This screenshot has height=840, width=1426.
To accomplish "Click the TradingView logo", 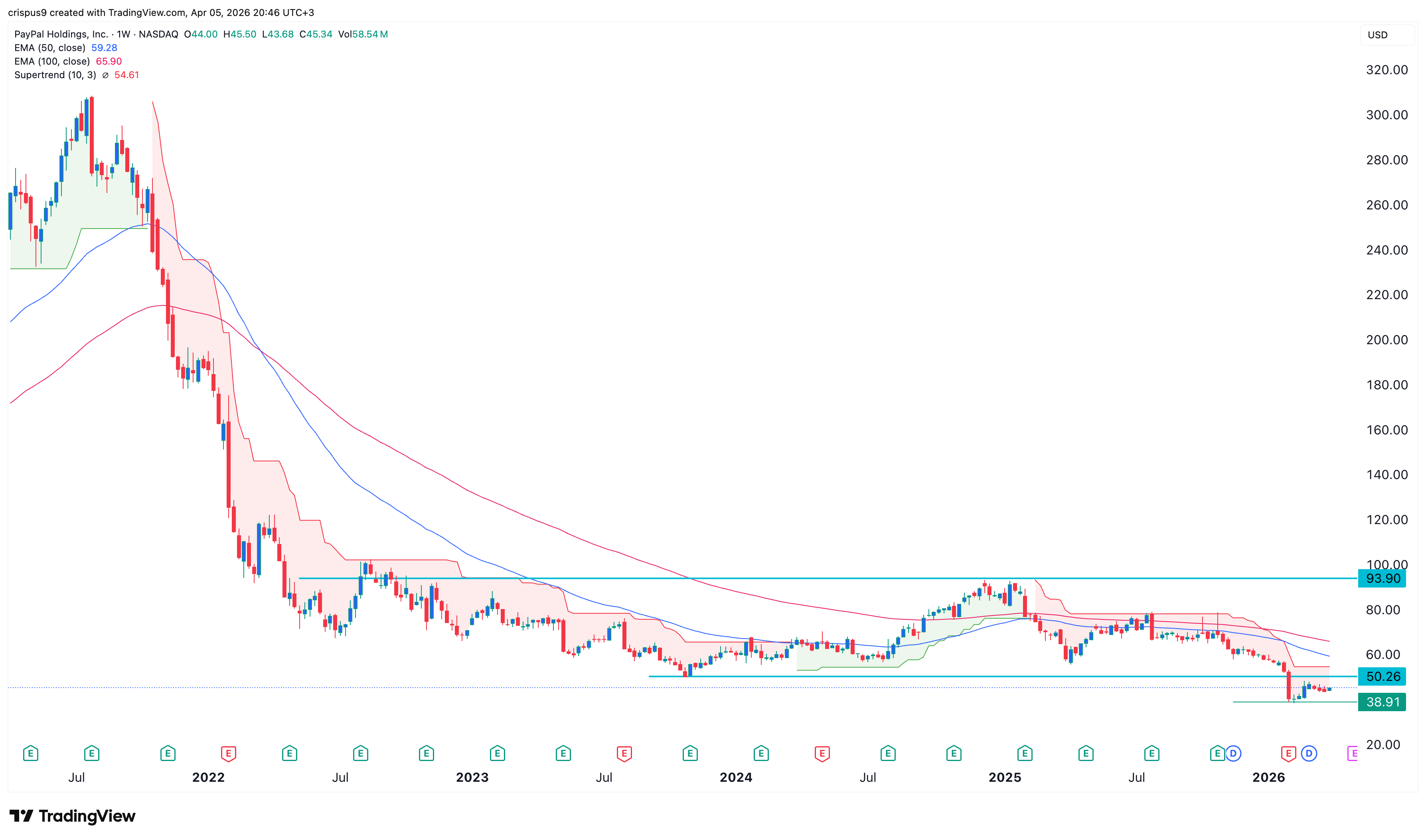I will 73,816.
